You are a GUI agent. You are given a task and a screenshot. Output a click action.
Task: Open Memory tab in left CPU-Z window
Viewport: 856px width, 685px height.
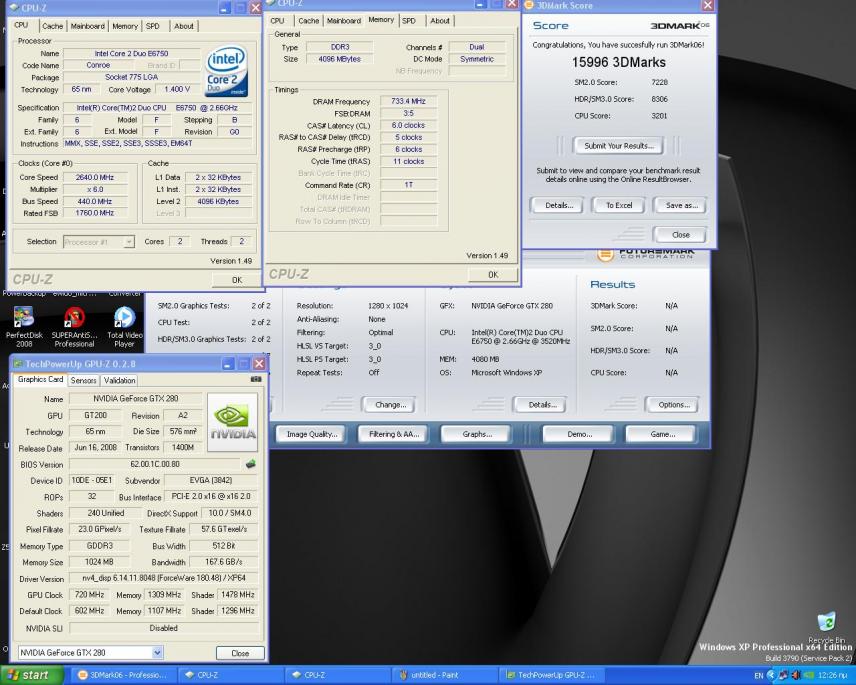[x=125, y=26]
